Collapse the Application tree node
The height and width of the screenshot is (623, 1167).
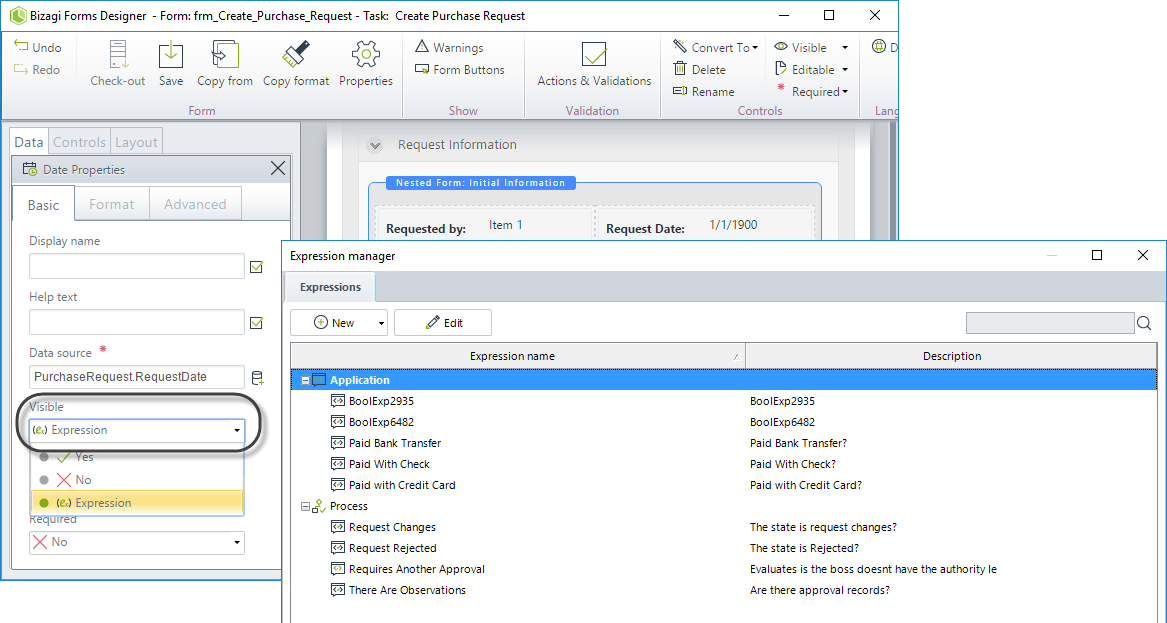(x=305, y=380)
